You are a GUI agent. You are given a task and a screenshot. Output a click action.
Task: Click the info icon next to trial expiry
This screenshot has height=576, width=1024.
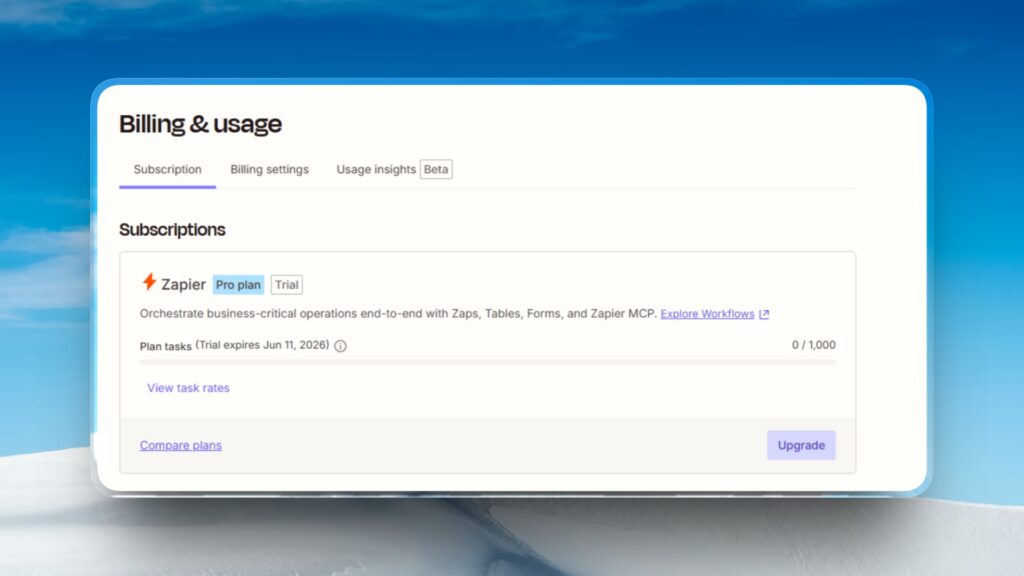tap(340, 346)
